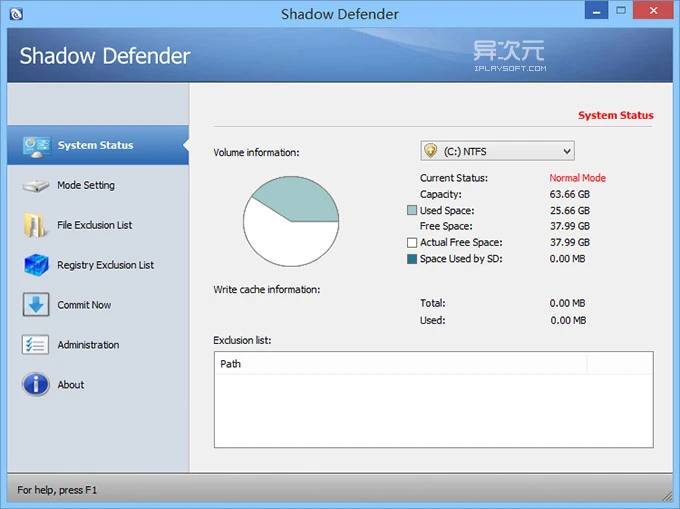Screen dimensions: 680x509
Task: Minimize the Shadow Defender window
Action: pos(596,10)
